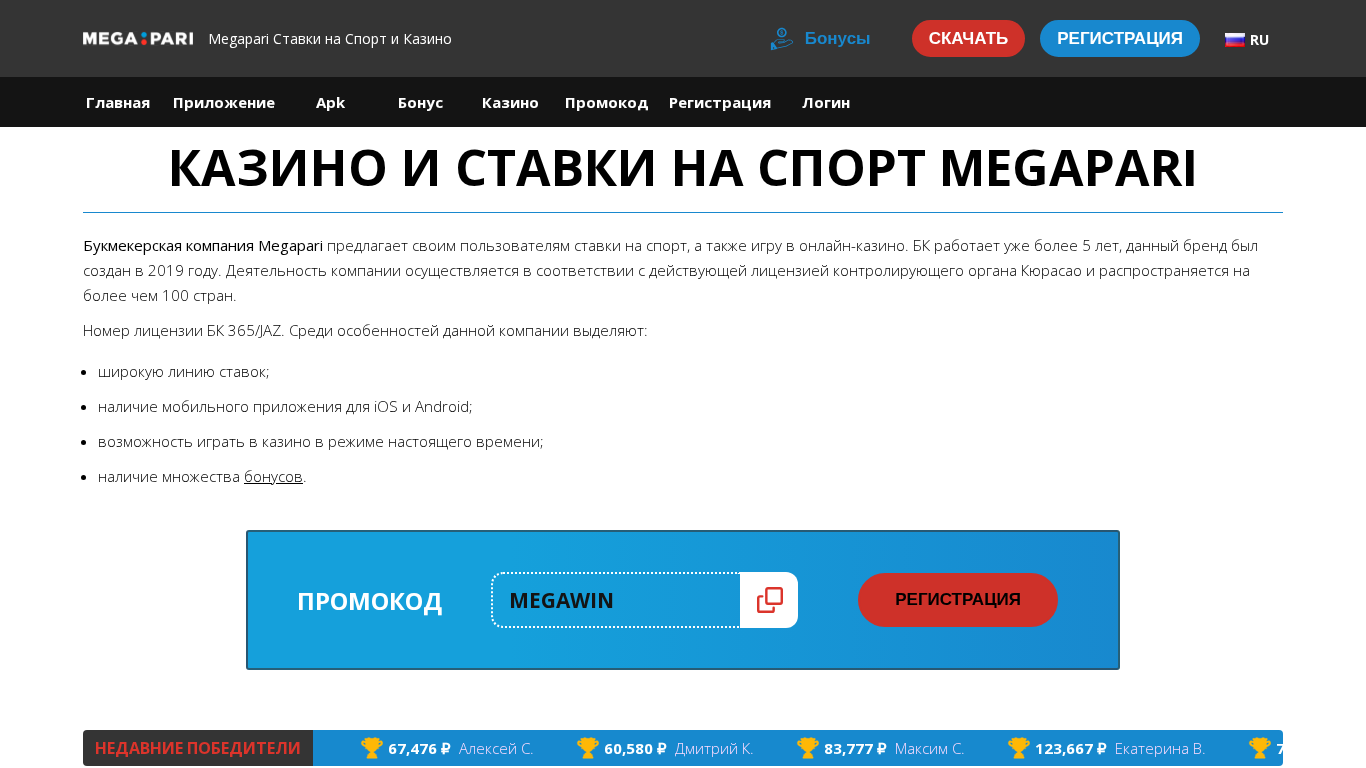
Task: Click the red Скачать button
Action: pos(968,38)
